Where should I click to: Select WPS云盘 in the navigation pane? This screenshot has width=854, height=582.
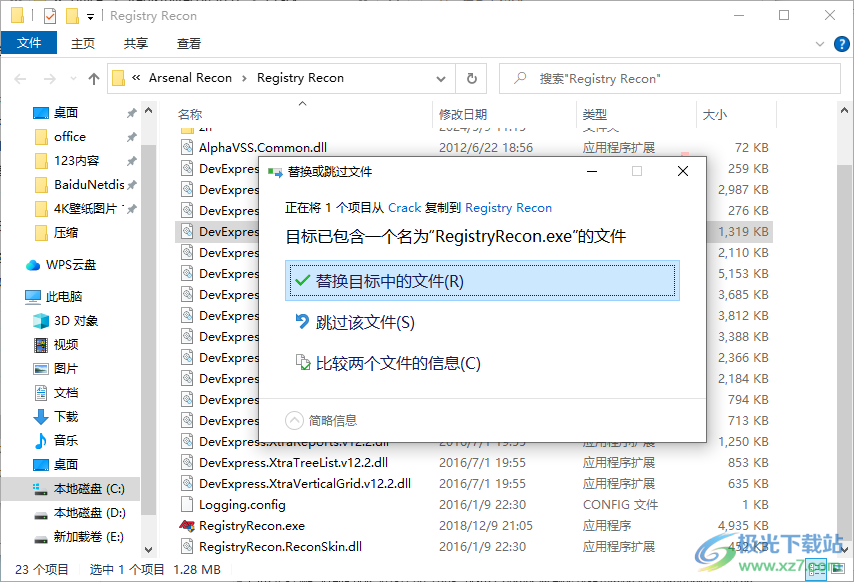70,264
